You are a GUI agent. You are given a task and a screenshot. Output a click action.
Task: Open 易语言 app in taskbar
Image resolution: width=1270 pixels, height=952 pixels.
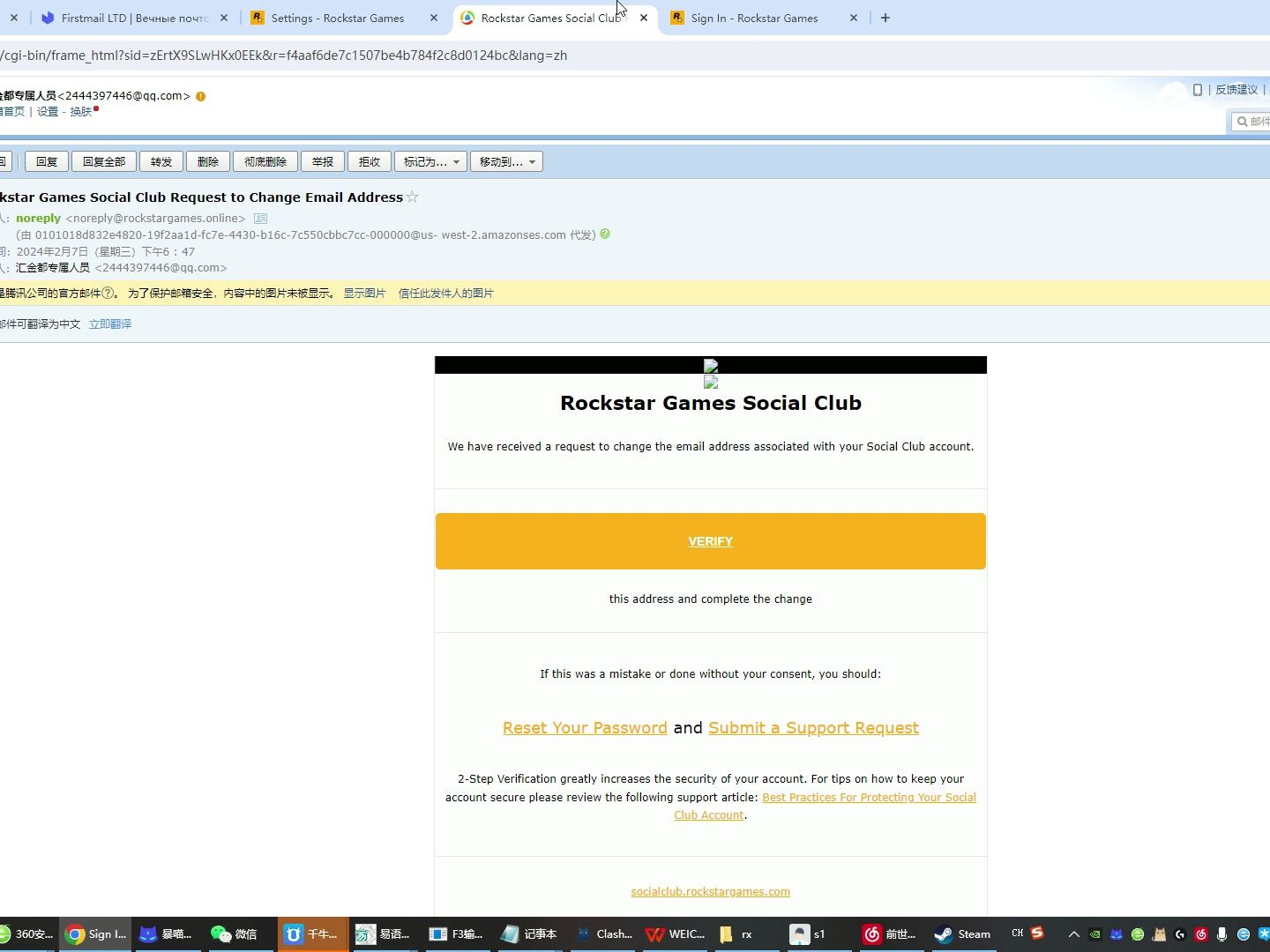pos(385,934)
